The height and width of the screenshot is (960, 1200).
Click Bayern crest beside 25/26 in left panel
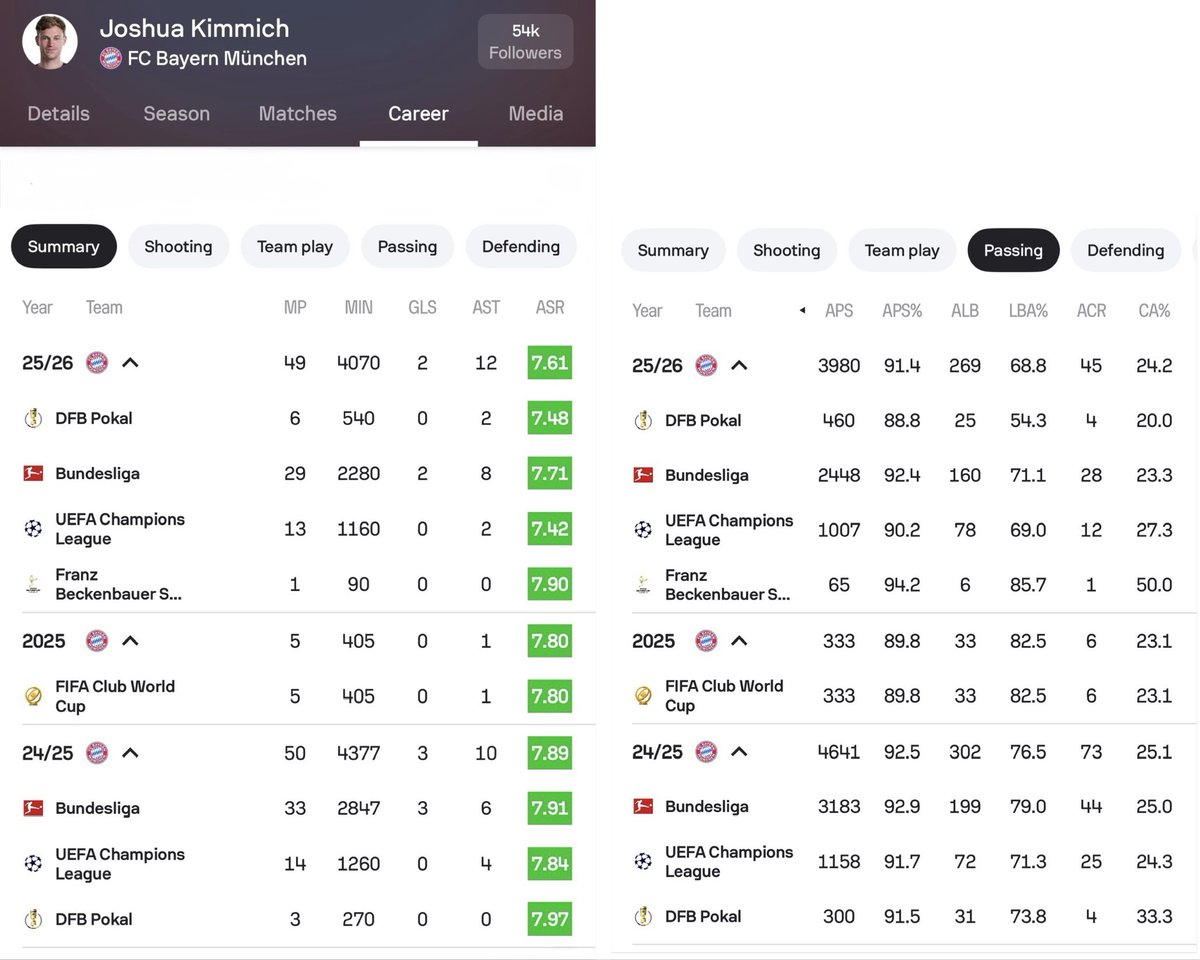pos(97,362)
